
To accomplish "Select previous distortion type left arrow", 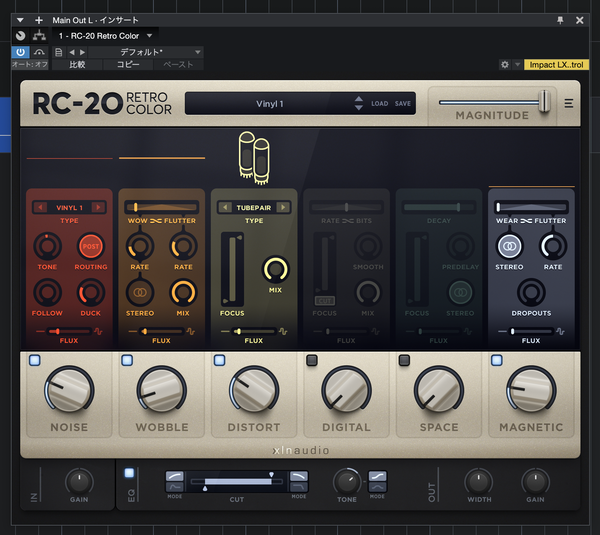I will pos(225,207).
